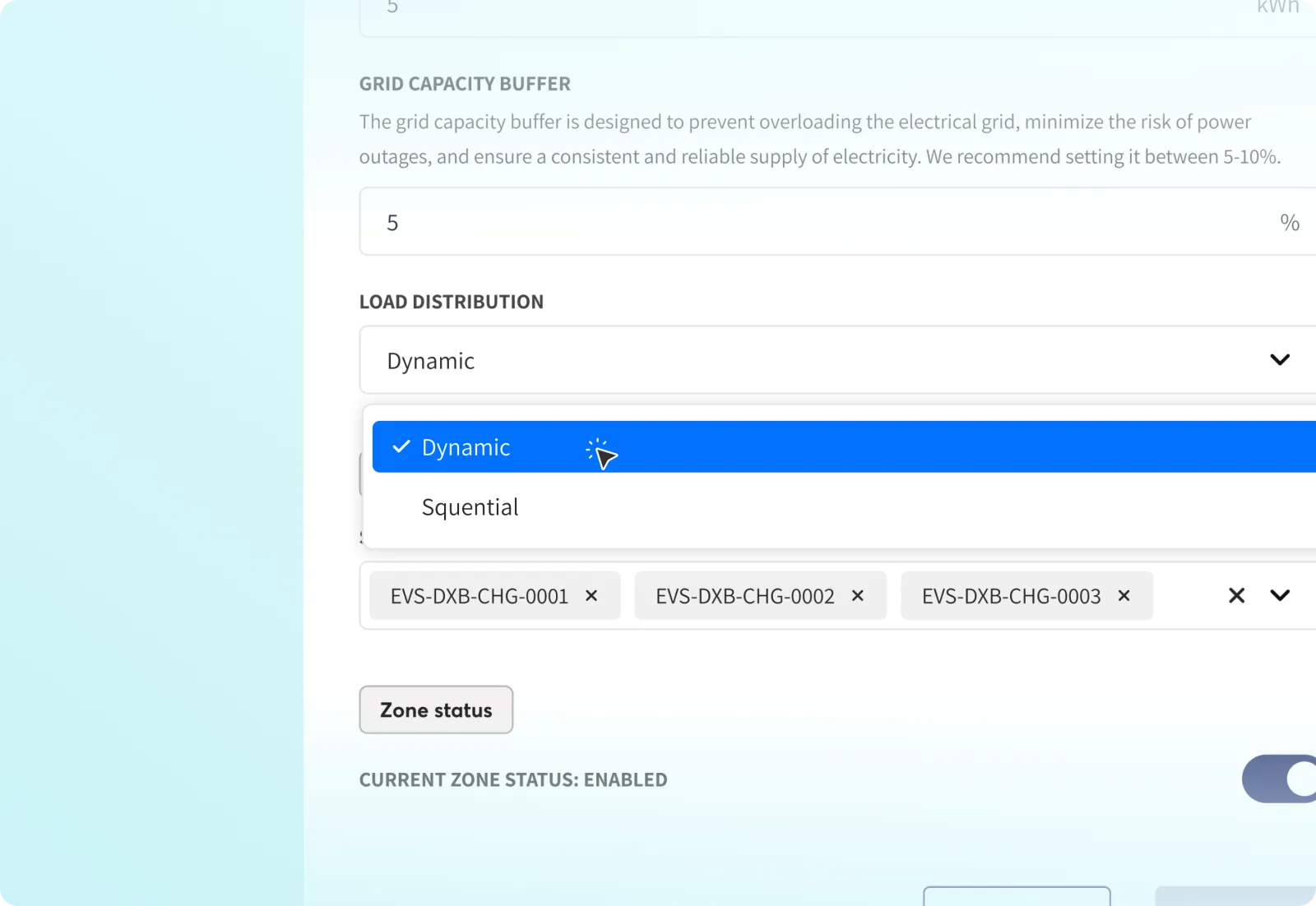This screenshot has width=1316, height=906.
Task: Click the EVS-DXB-CHG-0003 tag label
Action: pos(1011,596)
